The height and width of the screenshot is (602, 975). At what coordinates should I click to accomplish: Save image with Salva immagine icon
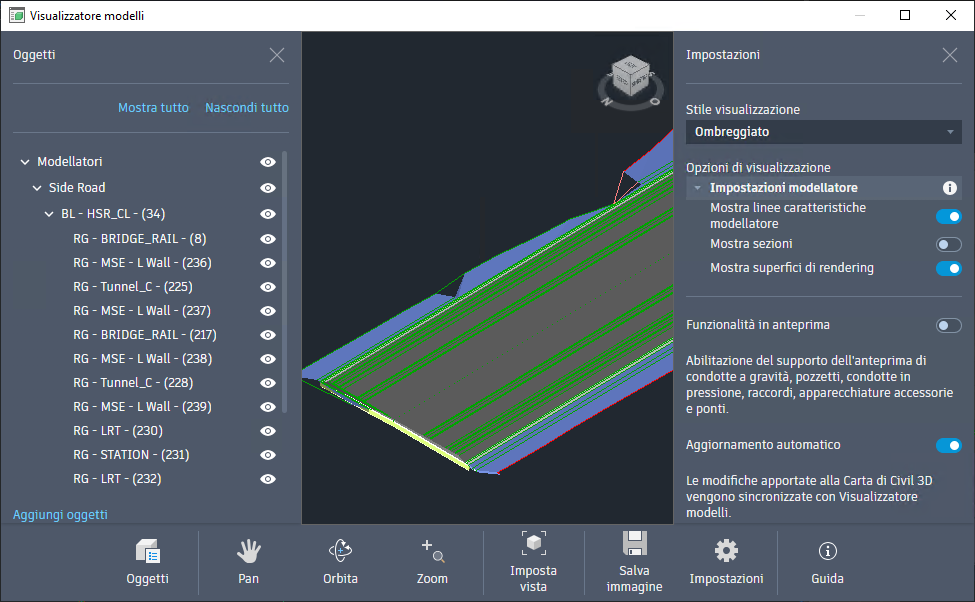coord(634,544)
